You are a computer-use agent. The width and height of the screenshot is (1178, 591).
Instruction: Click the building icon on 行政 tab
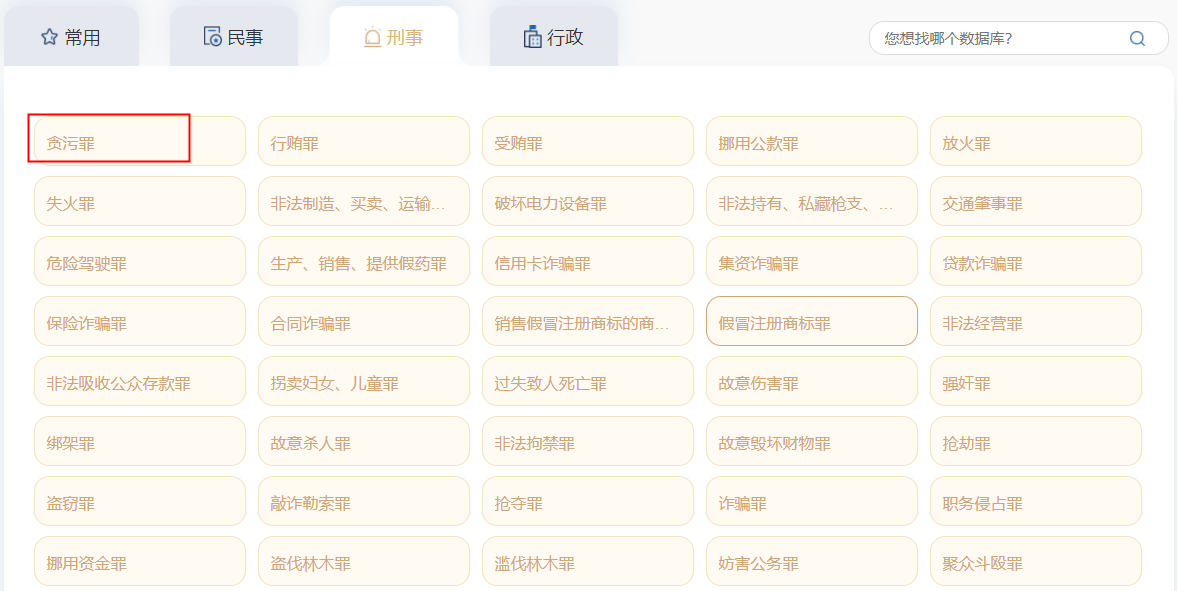[x=532, y=37]
